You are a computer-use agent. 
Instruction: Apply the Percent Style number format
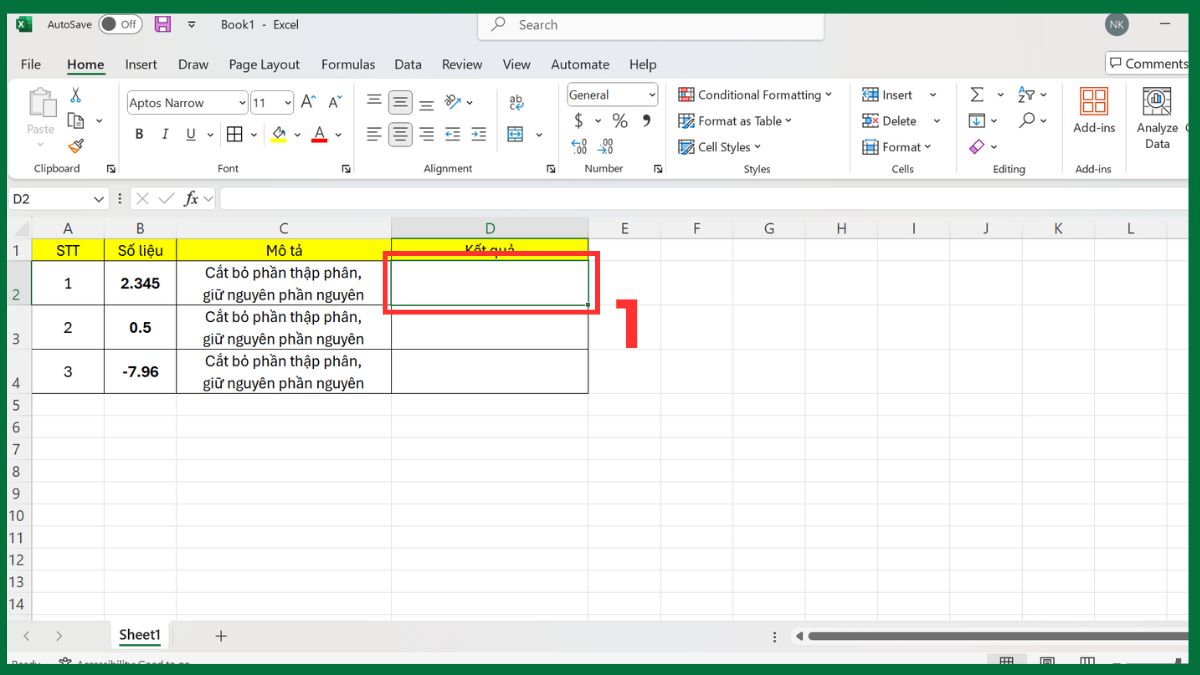click(x=622, y=119)
